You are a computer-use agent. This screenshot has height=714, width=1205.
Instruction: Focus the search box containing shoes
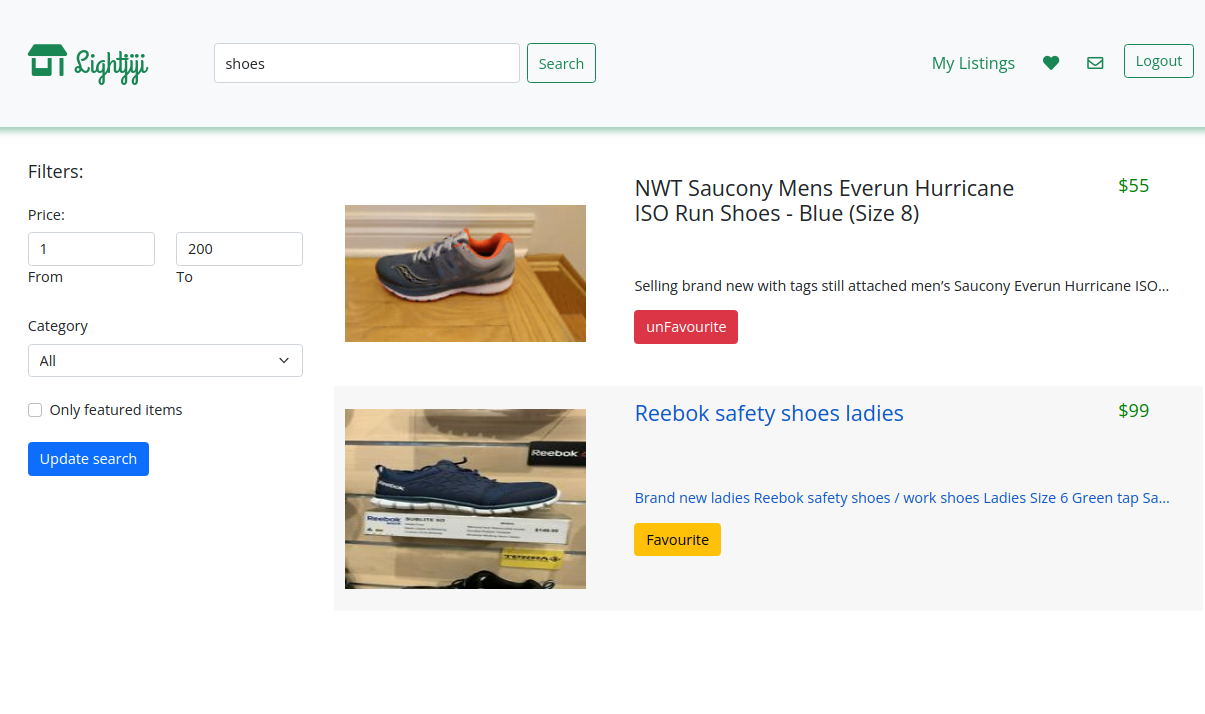366,63
